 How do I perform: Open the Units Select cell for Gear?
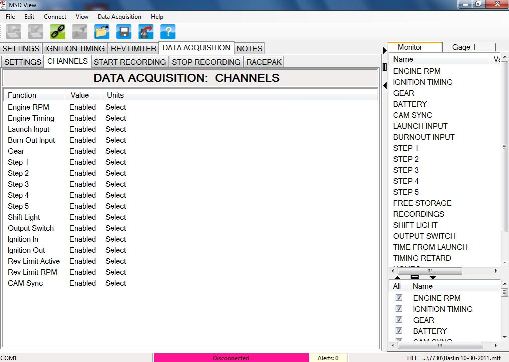(116, 151)
